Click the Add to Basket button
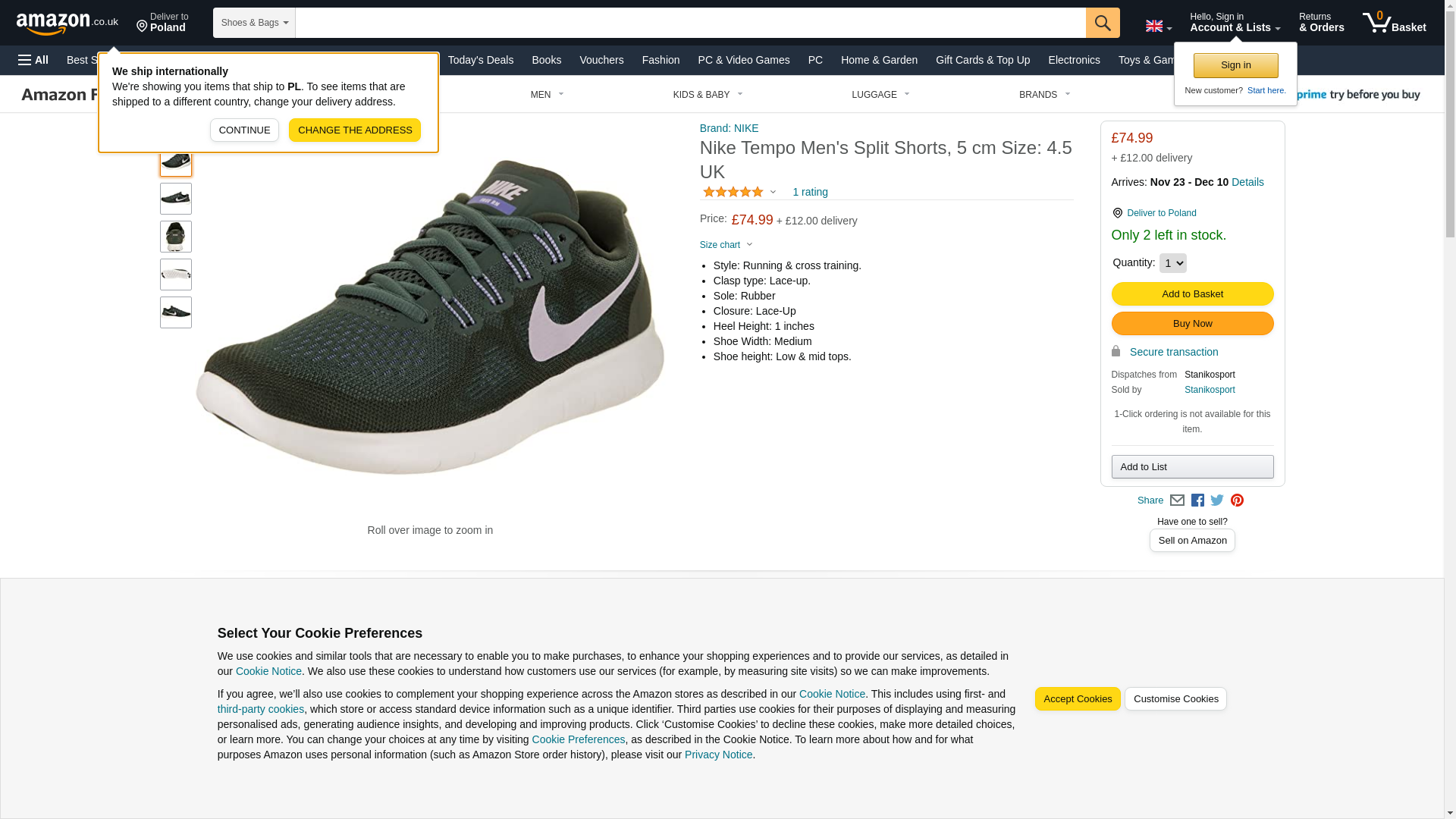This screenshot has width=1456, height=819. point(1192,293)
